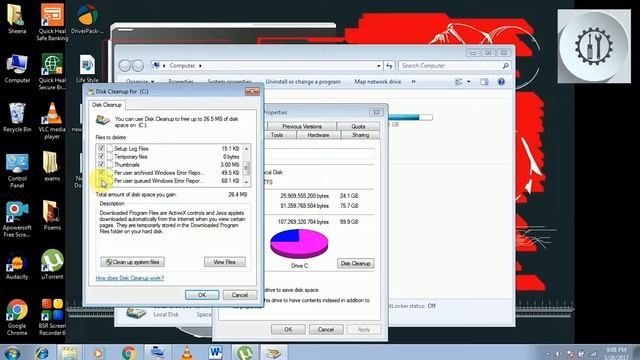Screen dimensions: 640x360
Task: Launch Google Chrome desktop icon
Action: click(x=17, y=318)
